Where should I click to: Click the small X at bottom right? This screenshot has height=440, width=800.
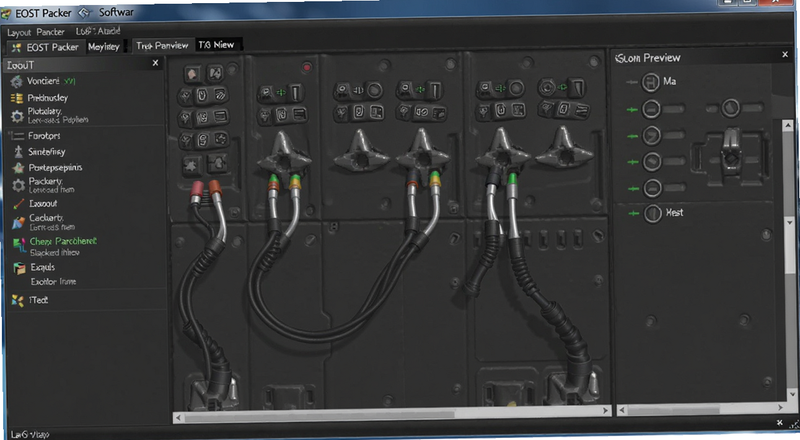(x=780, y=422)
